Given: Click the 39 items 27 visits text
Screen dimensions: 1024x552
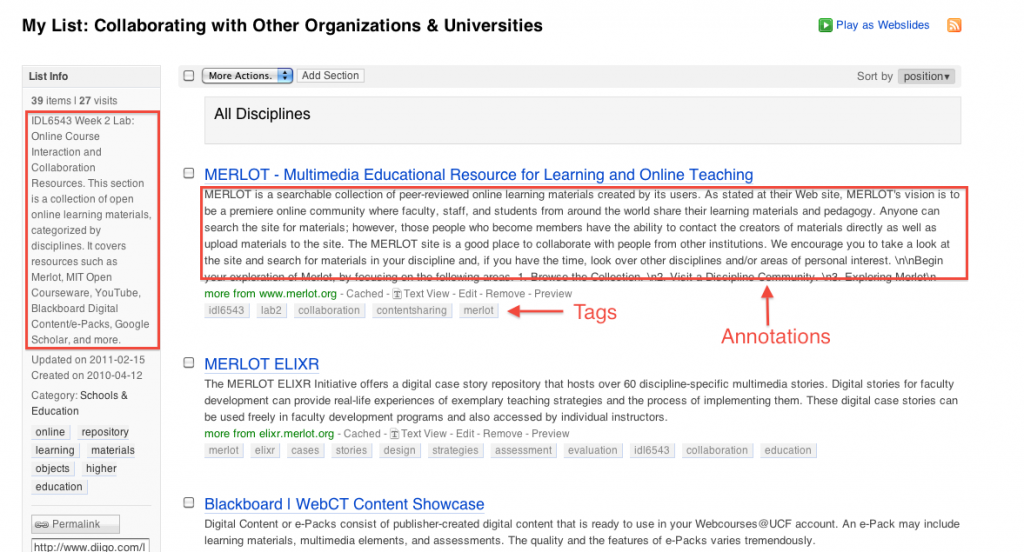Looking at the screenshot, I should 74,101.
